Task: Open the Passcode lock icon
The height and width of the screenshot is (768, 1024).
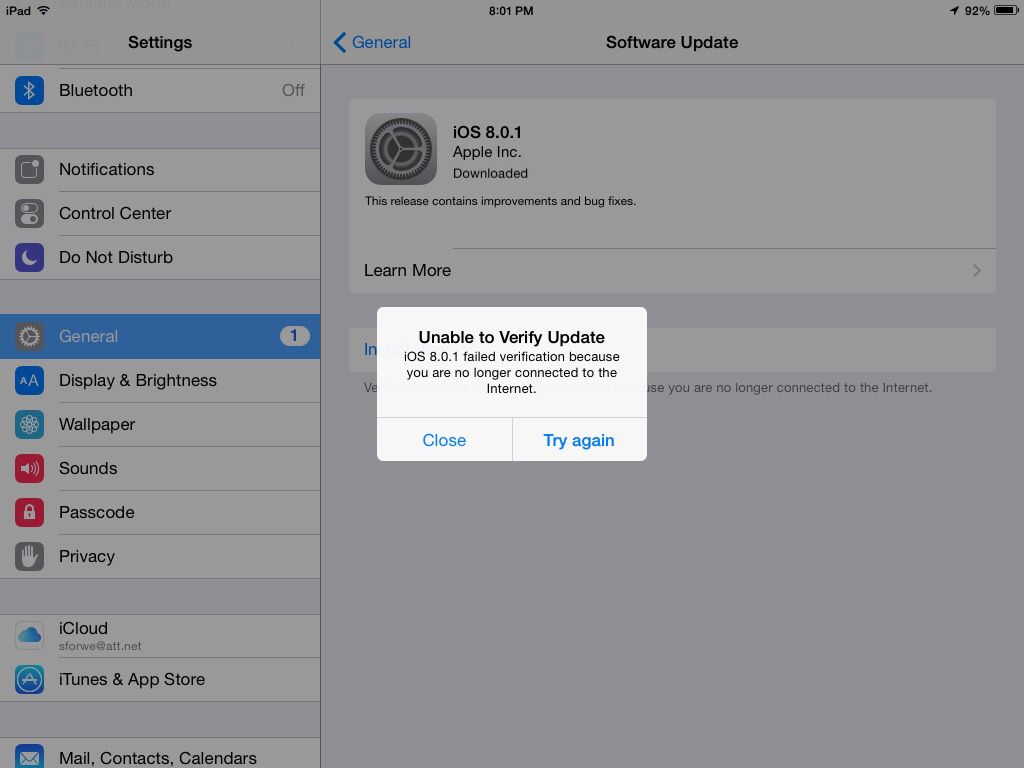Action: point(29,513)
